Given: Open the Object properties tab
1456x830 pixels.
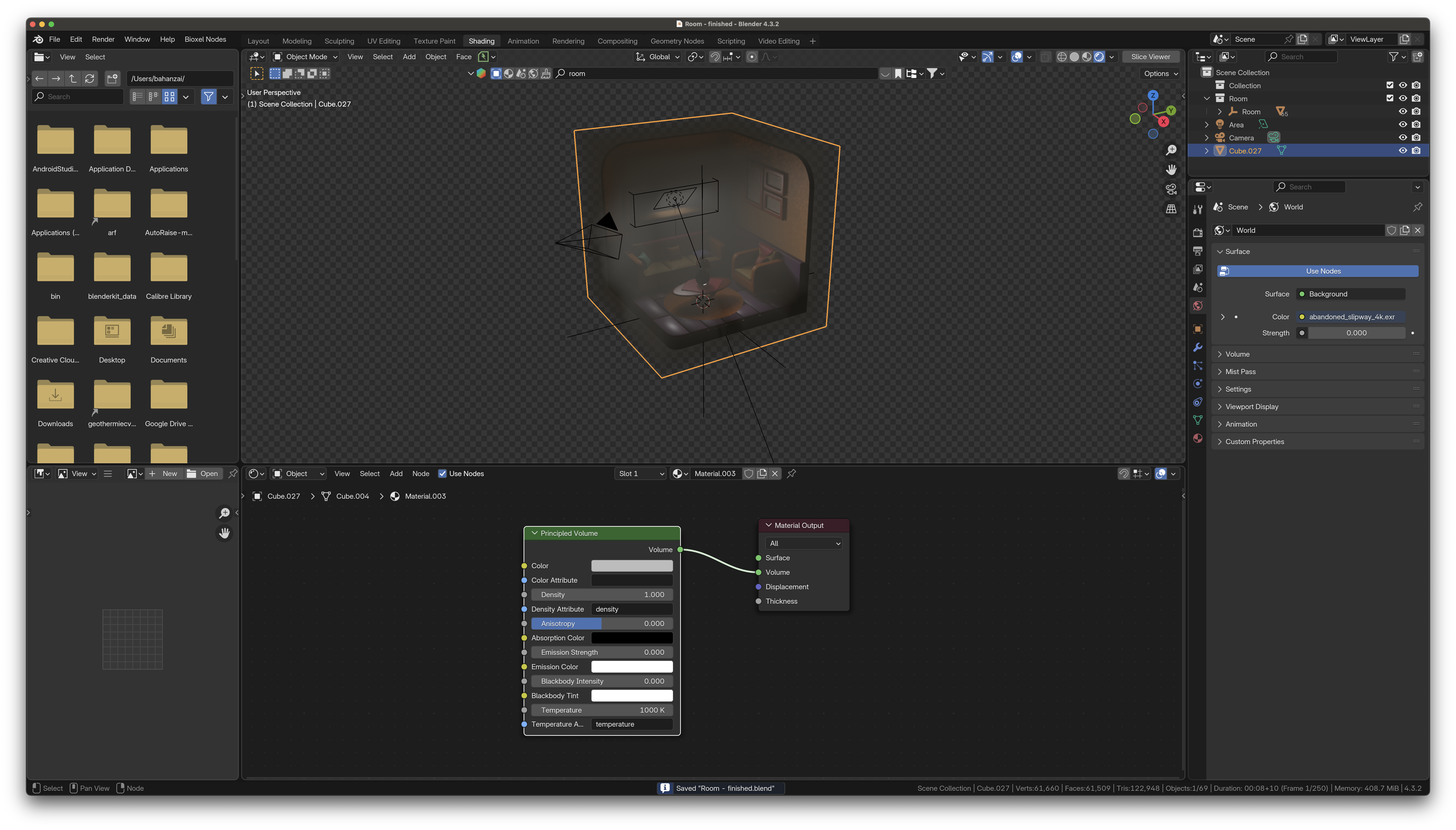Looking at the screenshot, I should (x=1198, y=329).
